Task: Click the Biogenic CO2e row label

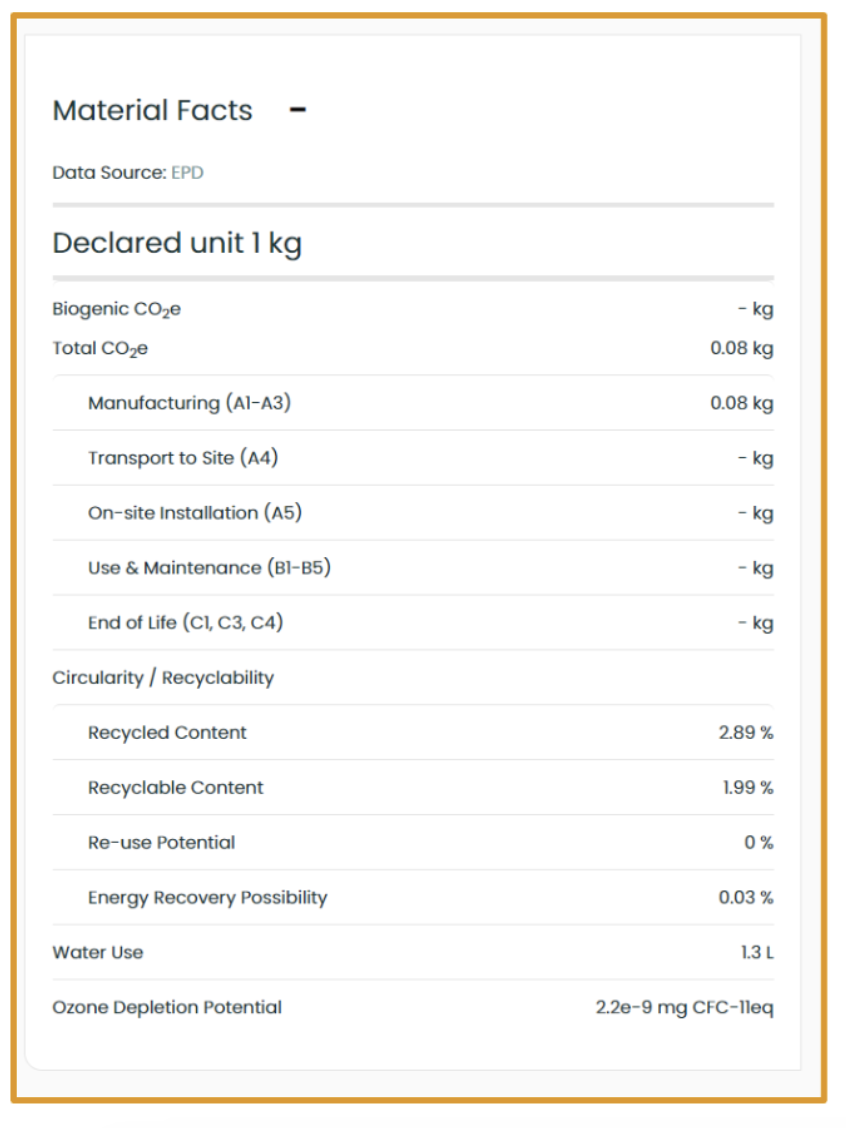Action: [116, 309]
